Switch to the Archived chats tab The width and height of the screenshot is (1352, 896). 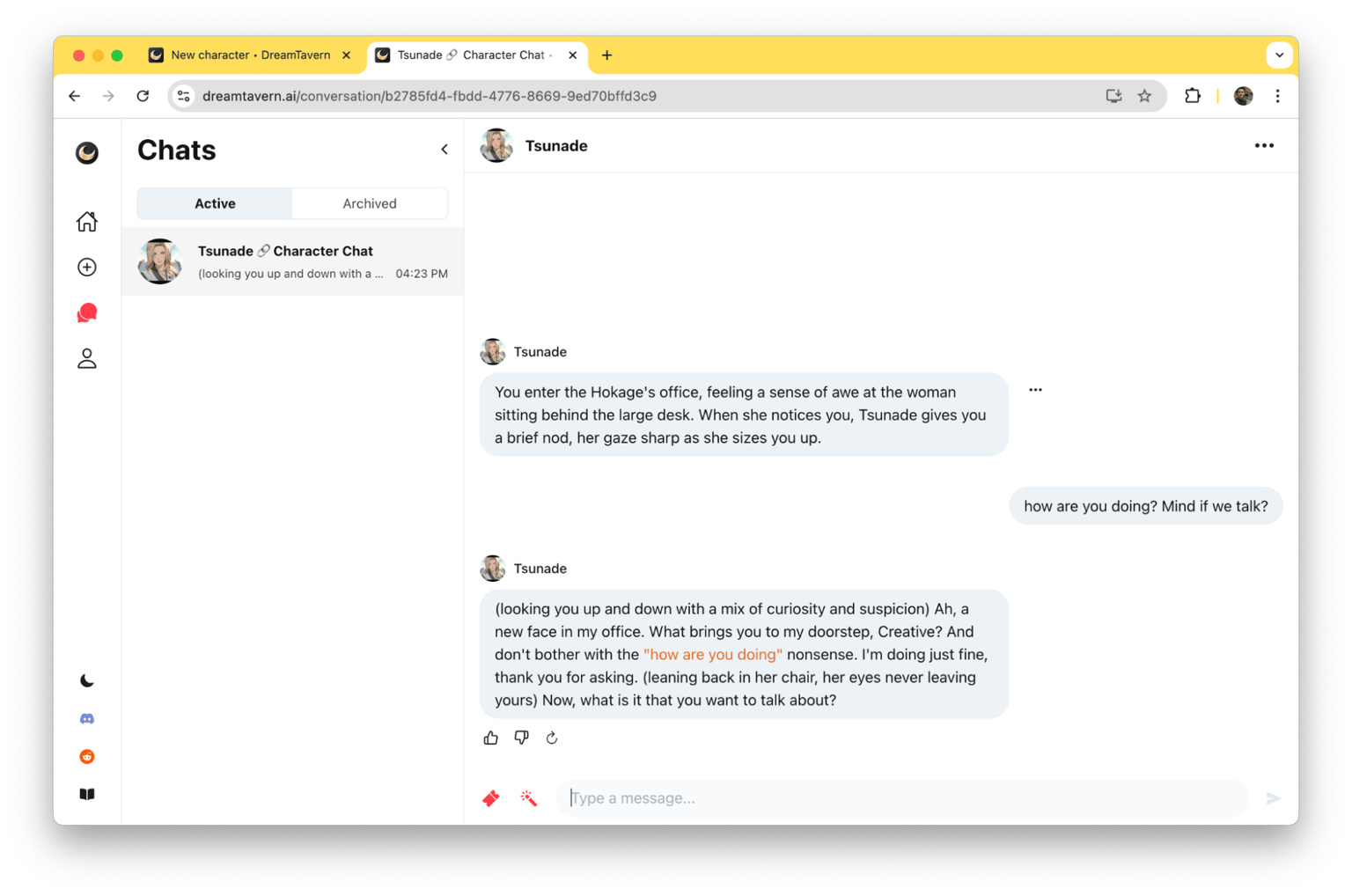pyautogui.click(x=370, y=203)
